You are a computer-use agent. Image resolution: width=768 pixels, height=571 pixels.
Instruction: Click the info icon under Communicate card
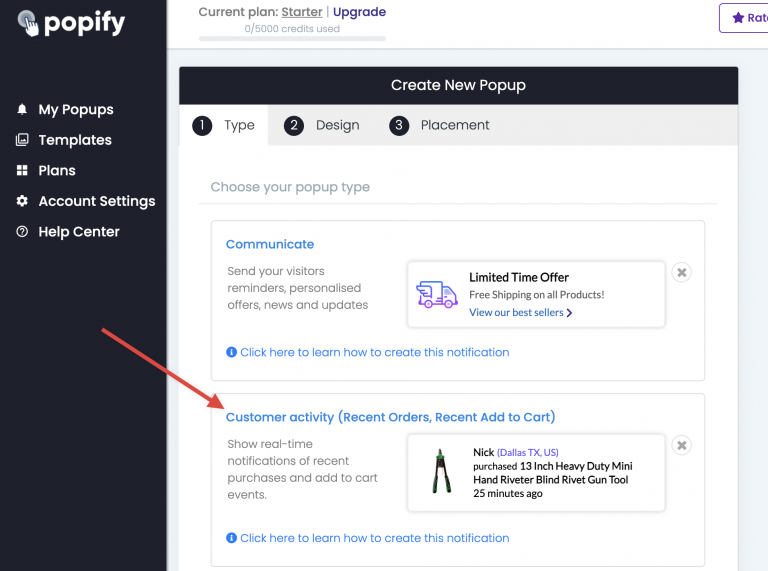pos(231,352)
